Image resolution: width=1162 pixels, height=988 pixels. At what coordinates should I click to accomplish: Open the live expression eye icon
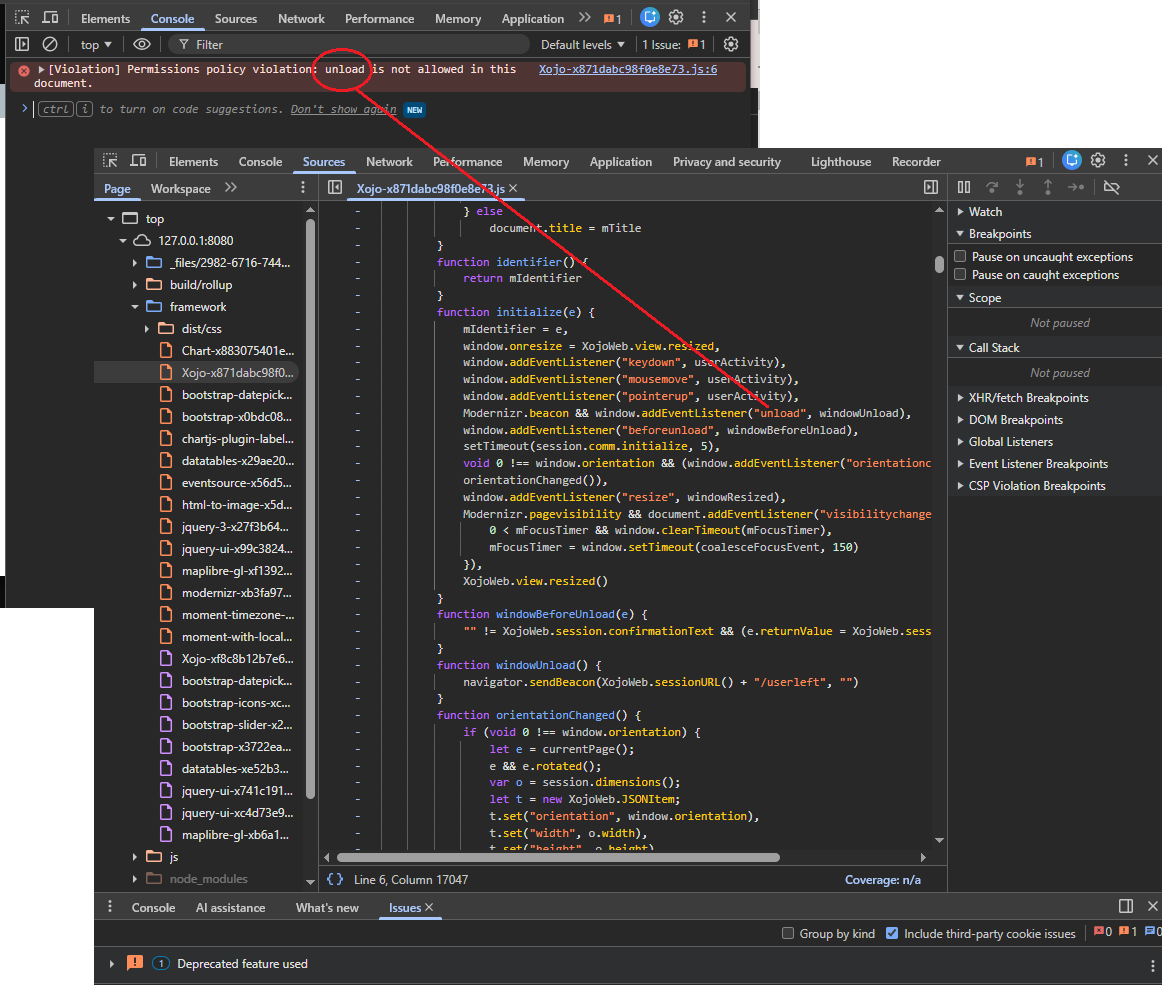click(142, 44)
